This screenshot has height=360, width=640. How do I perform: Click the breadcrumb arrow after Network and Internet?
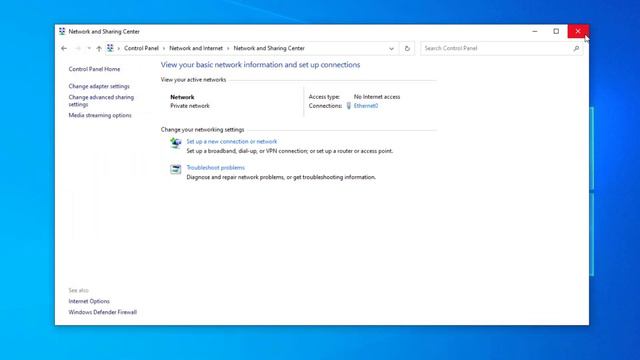click(228, 48)
